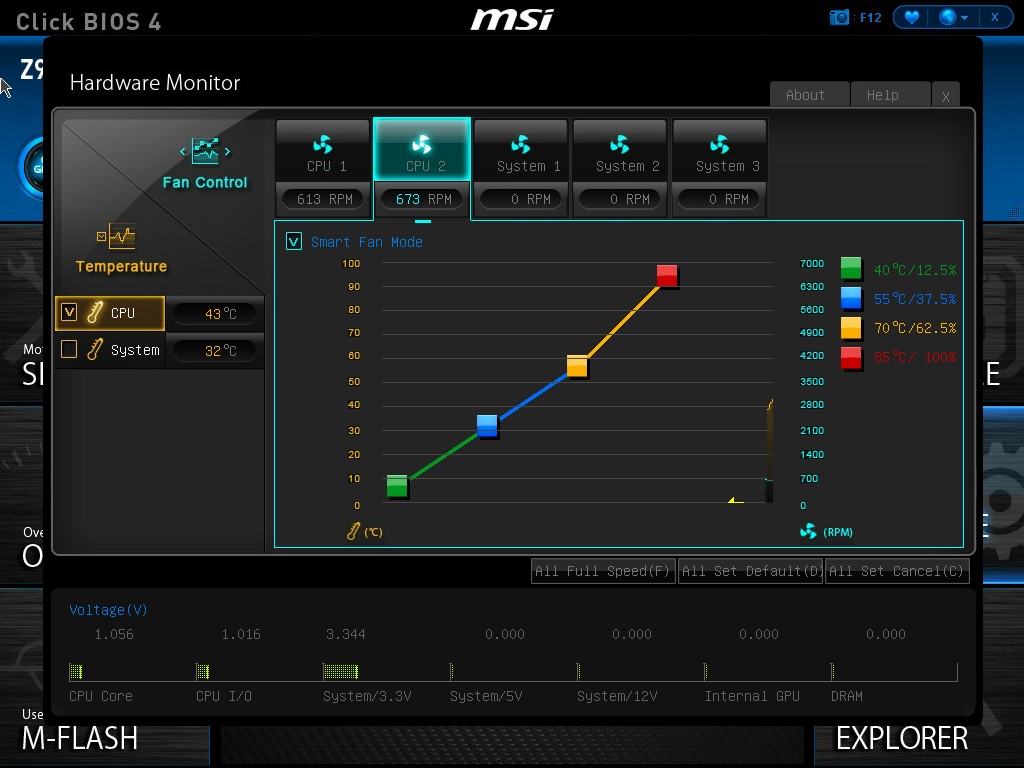Open the About tab
Viewport: 1024px width, 768px height.
(x=805, y=95)
